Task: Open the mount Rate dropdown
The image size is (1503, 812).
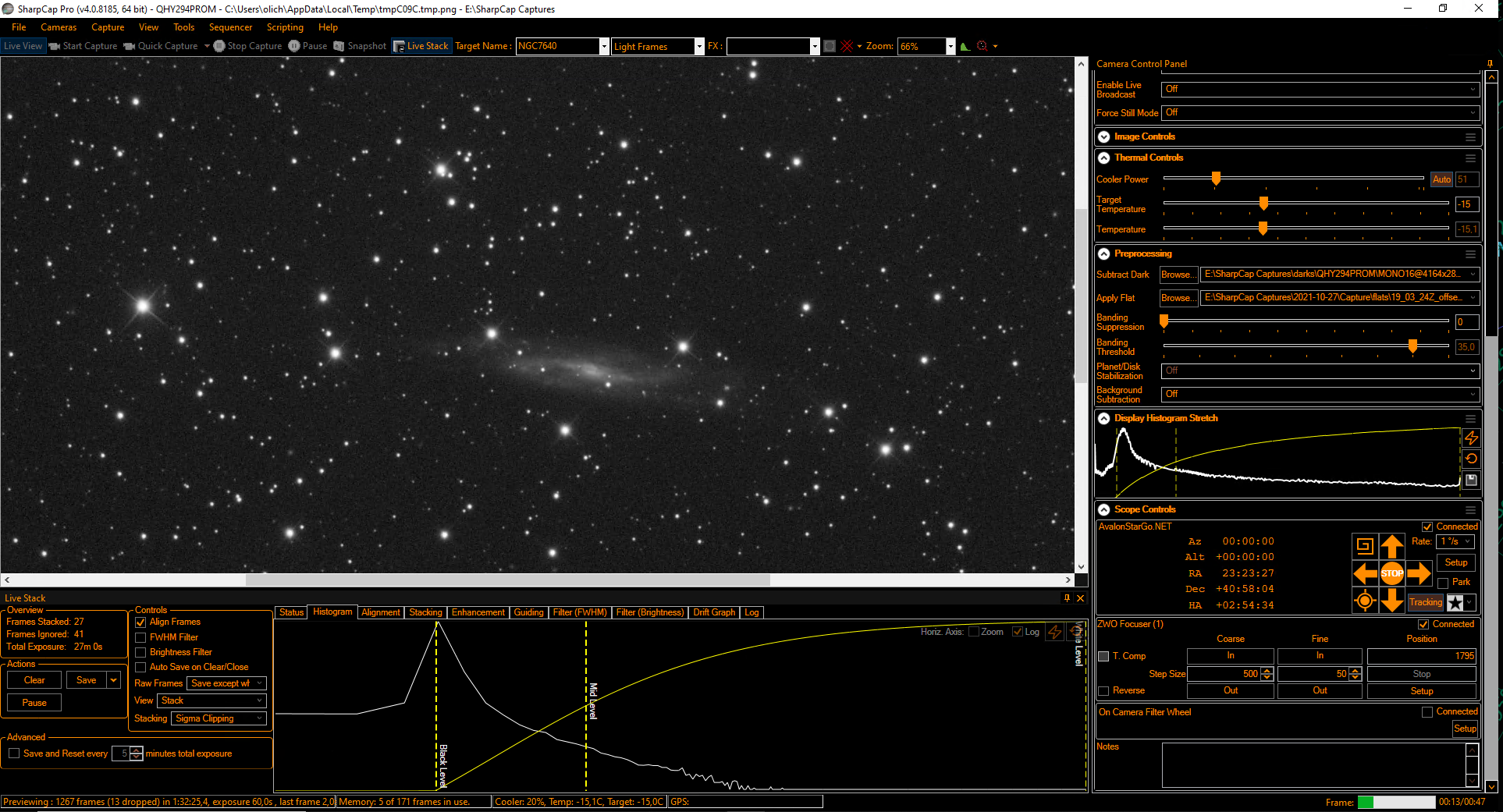Action: [1455, 541]
